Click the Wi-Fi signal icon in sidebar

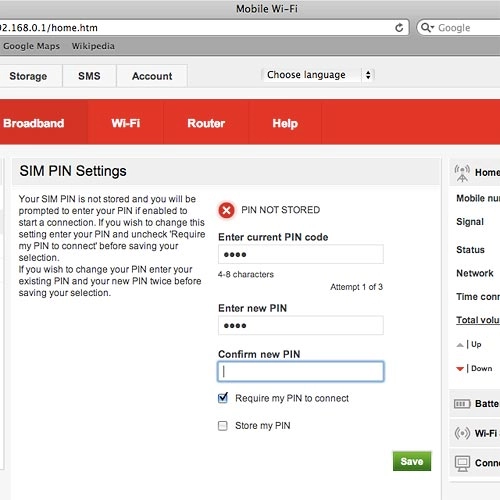(x=462, y=433)
